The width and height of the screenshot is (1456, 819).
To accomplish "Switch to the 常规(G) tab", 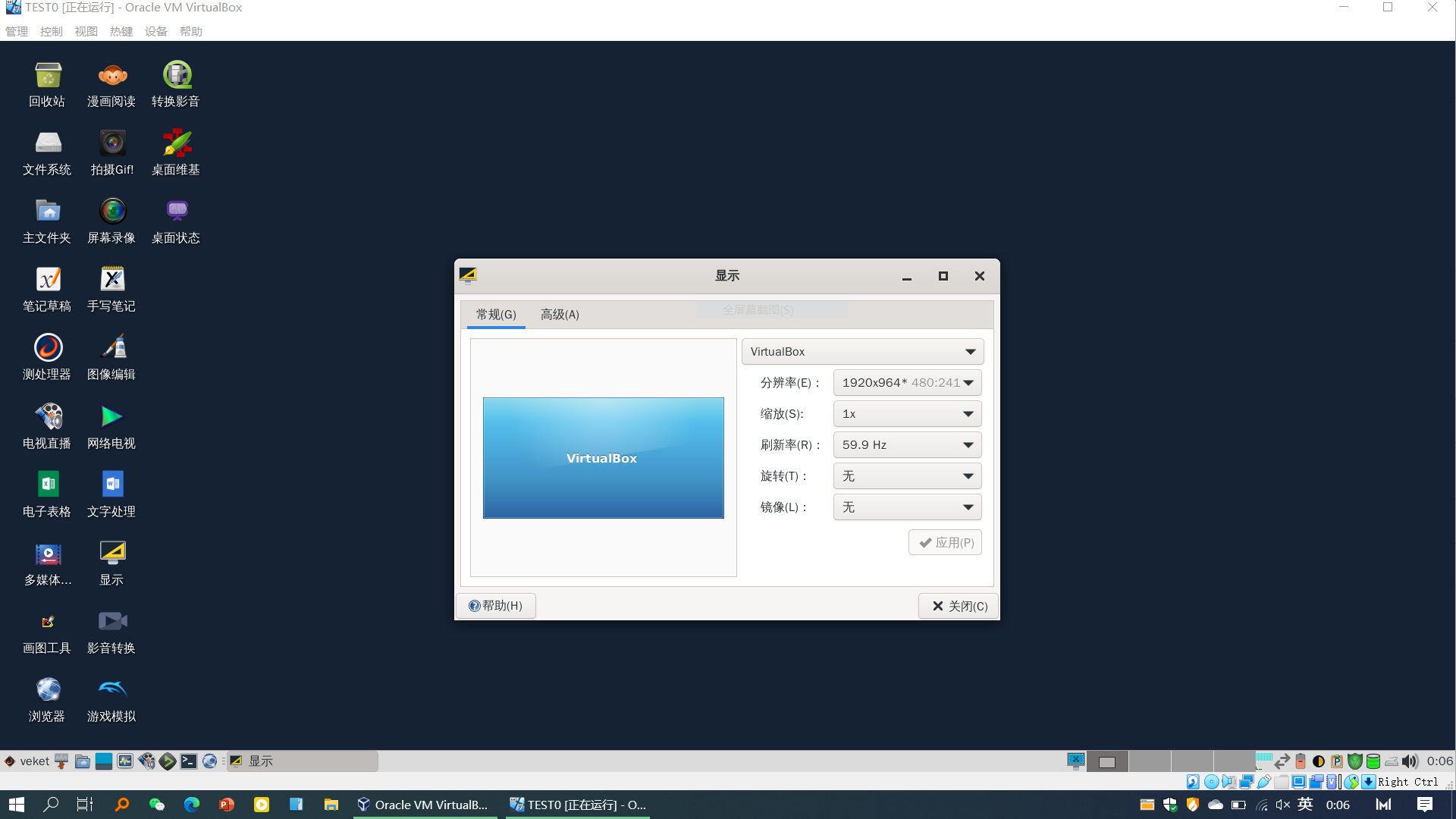I will pyautogui.click(x=496, y=314).
